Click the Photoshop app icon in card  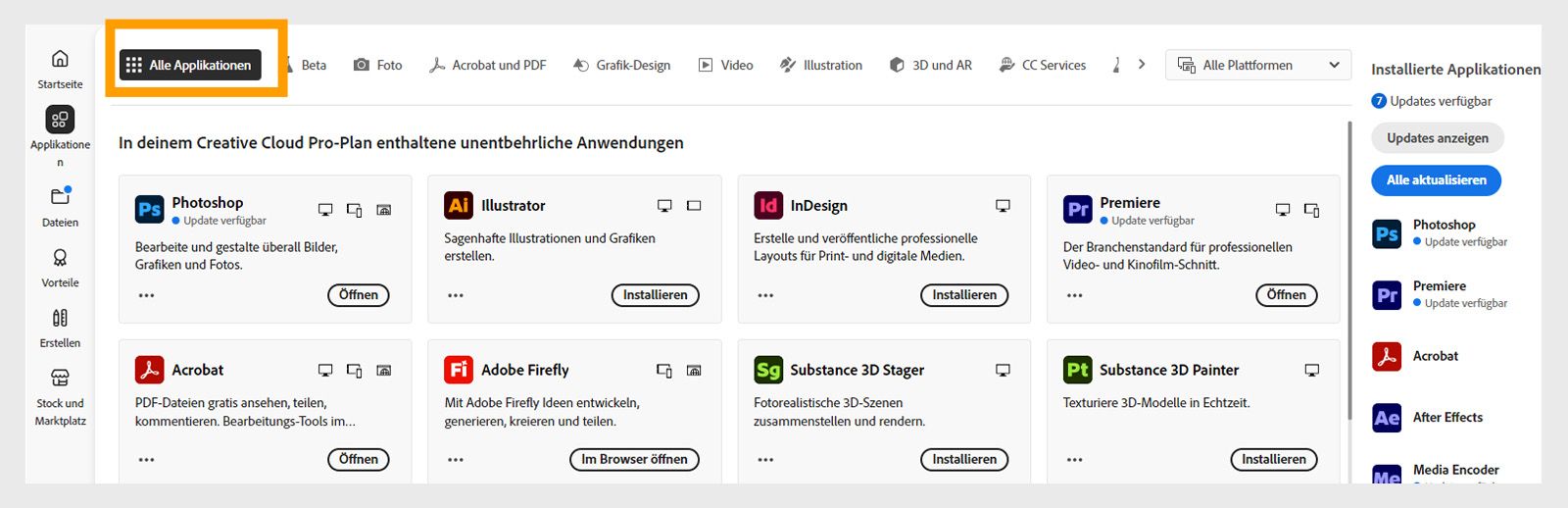tap(150, 208)
